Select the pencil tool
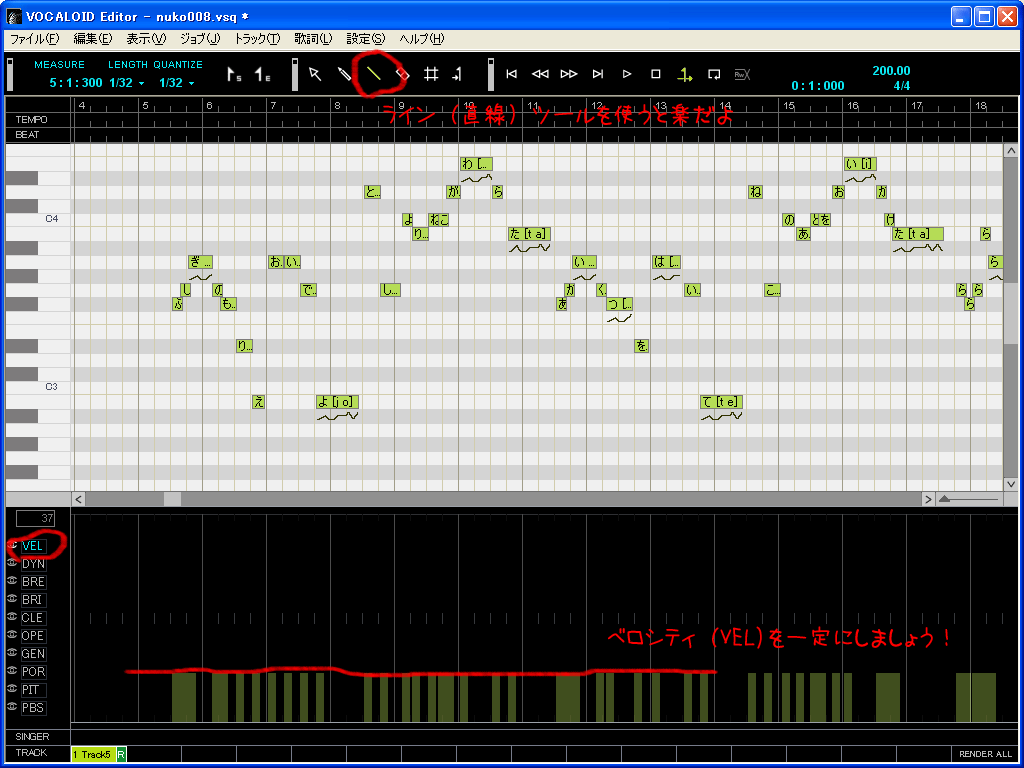Screen dimensions: 1024x768 pos(344,74)
